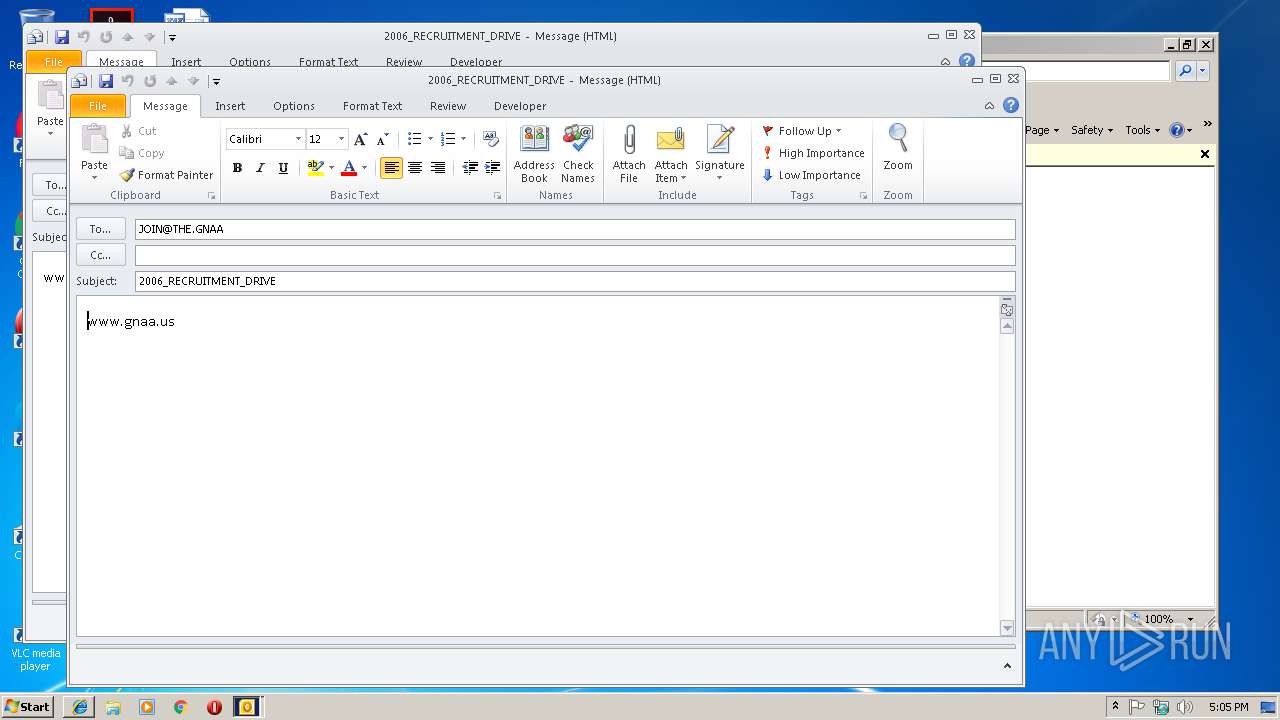The height and width of the screenshot is (720, 1280).
Task: Click the message body scrollbar down arrow
Action: pyautogui.click(x=1007, y=628)
